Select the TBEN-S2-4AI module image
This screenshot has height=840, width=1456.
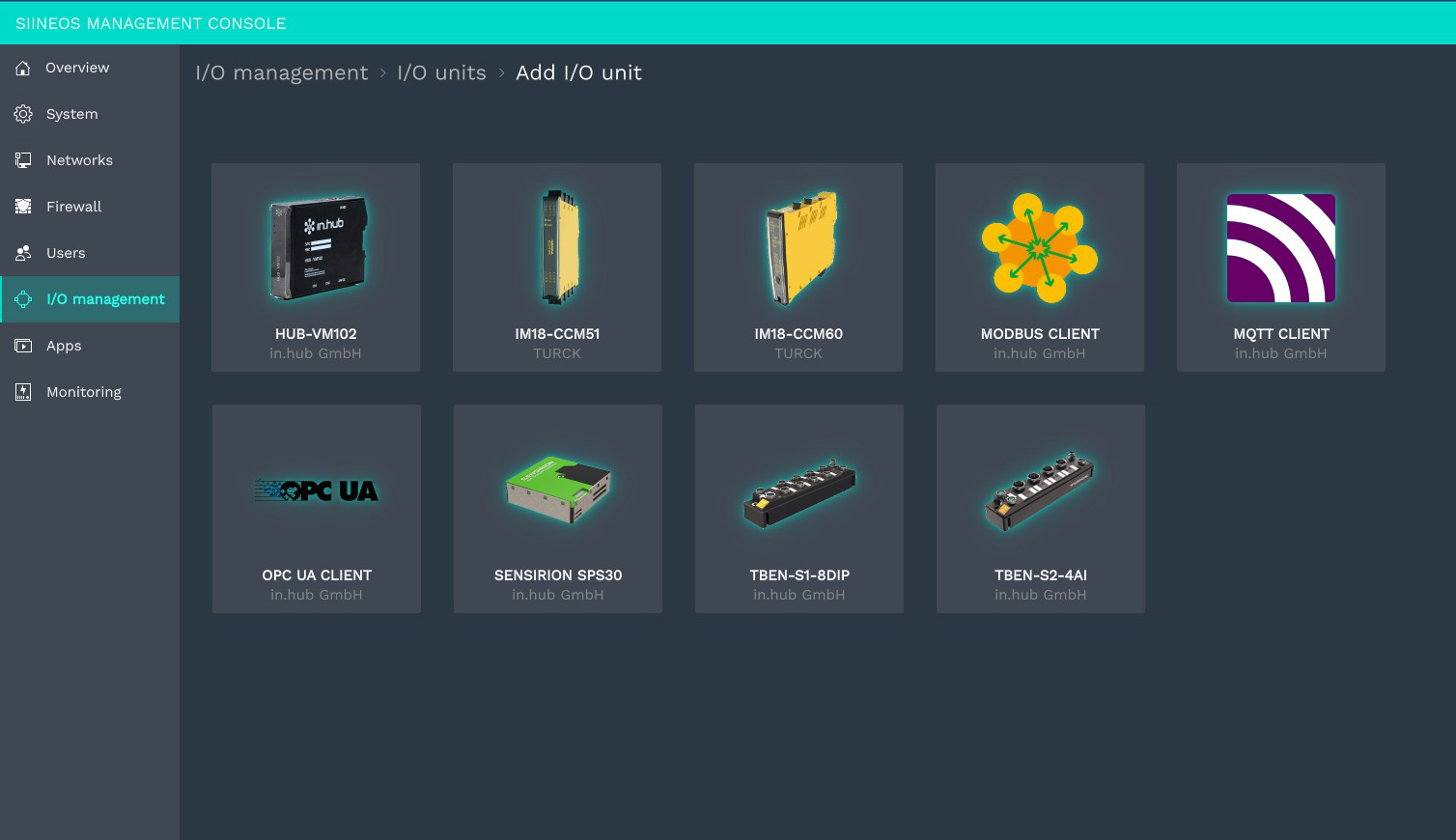[x=1040, y=490]
